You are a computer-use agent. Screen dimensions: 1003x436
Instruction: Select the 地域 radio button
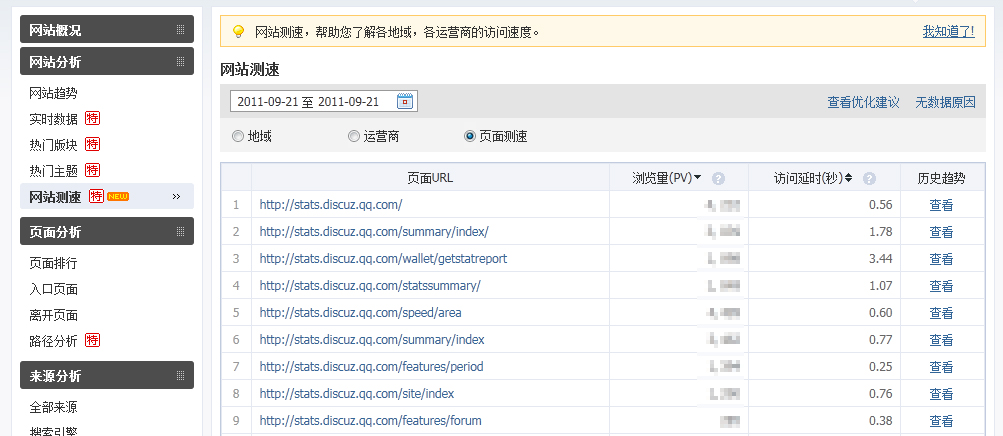pyautogui.click(x=237, y=136)
